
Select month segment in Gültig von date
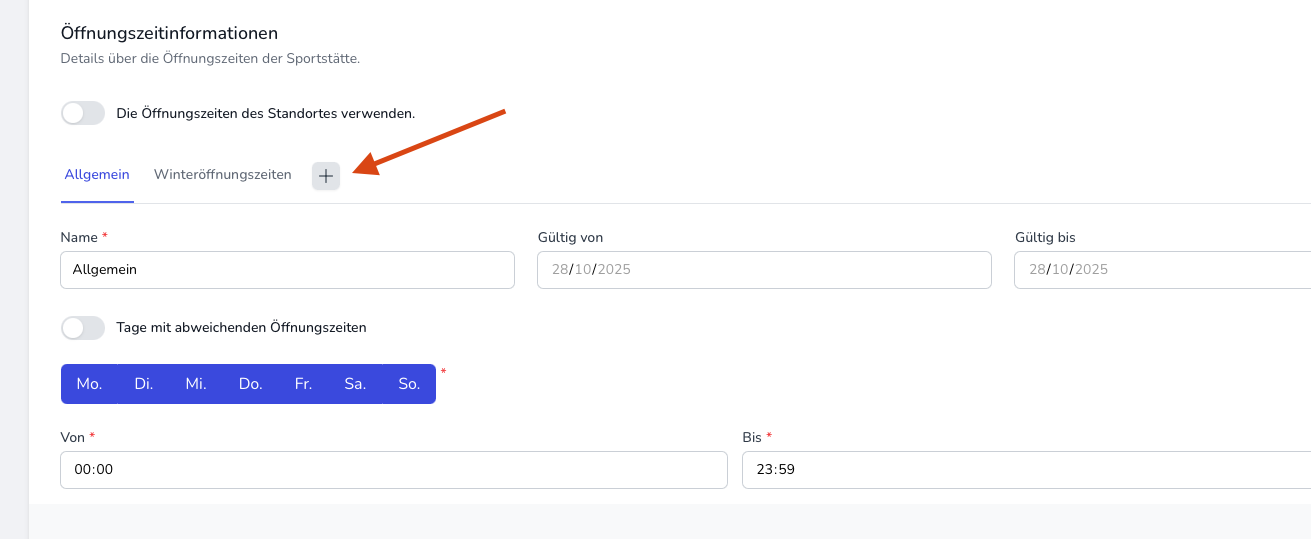[x=582, y=270]
